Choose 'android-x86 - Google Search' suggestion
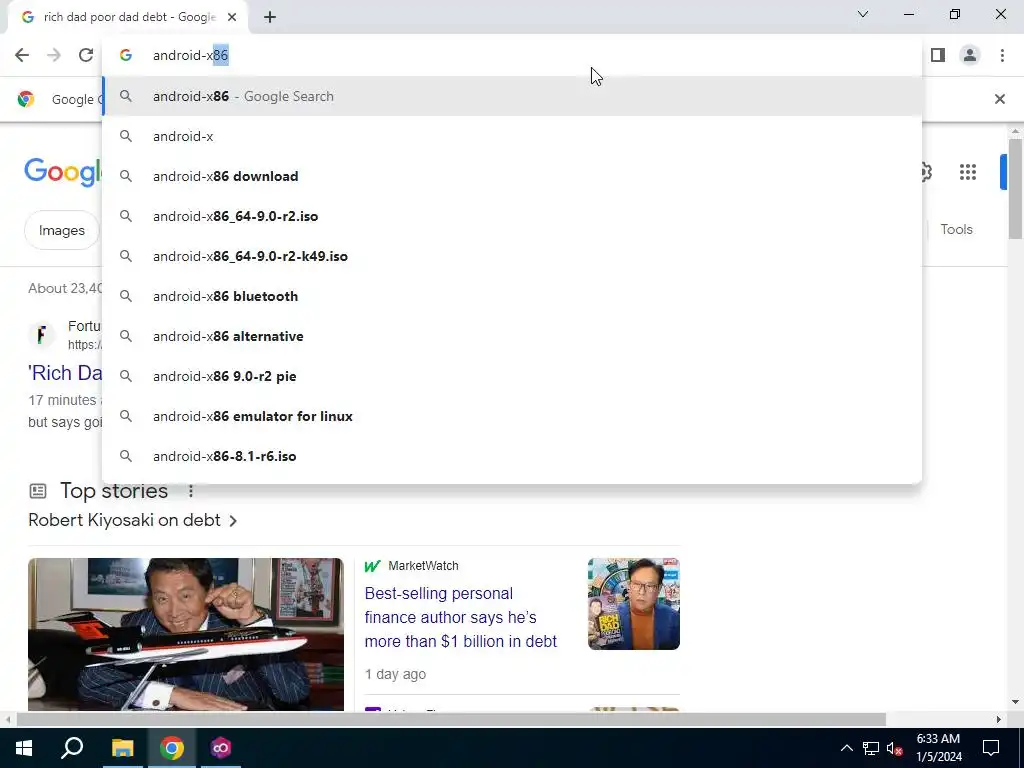This screenshot has height=768, width=1024. coord(512,97)
